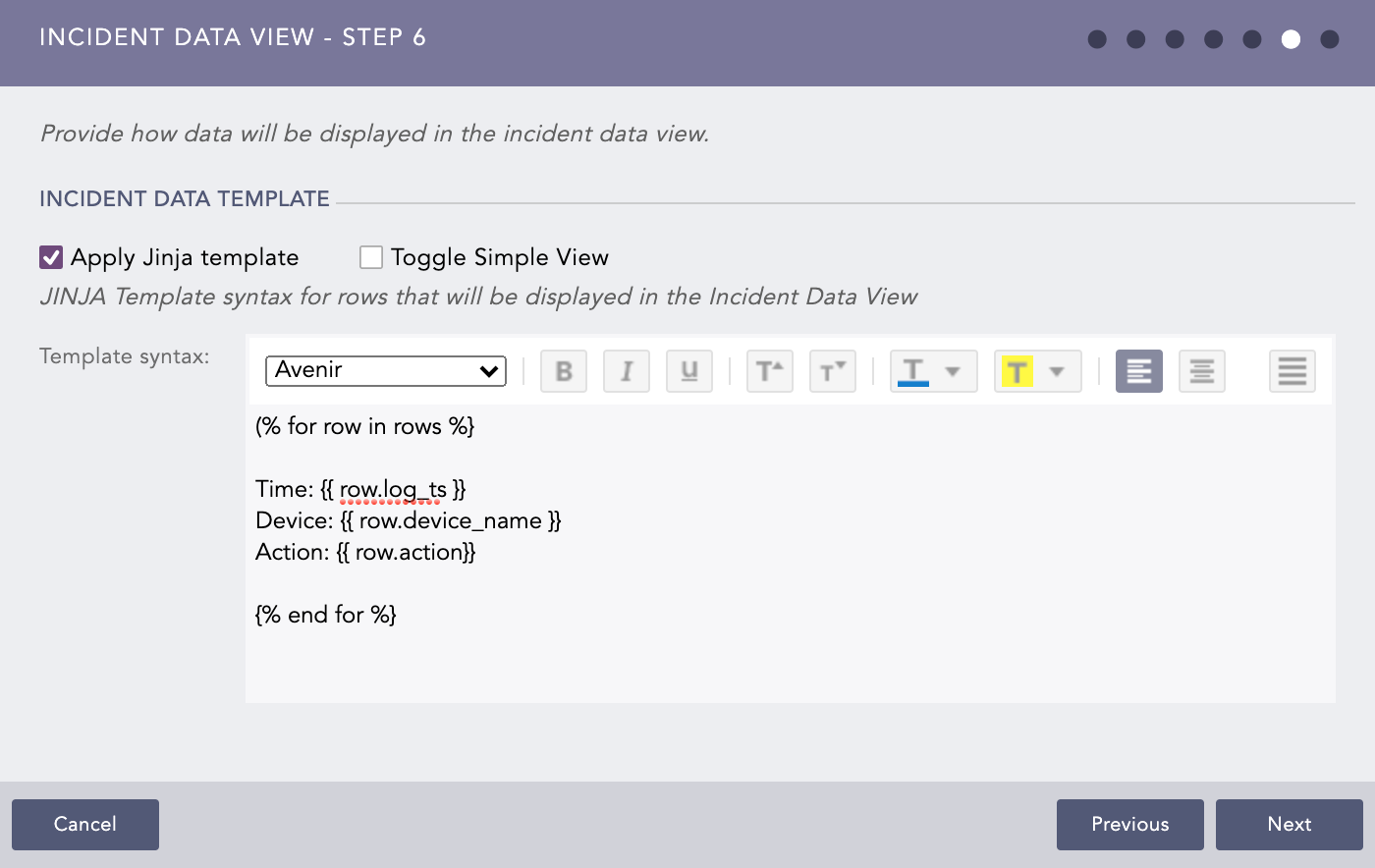1375x868 pixels.
Task: Check the Apply Jinja template checkbox
Action: [x=50, y=256]
